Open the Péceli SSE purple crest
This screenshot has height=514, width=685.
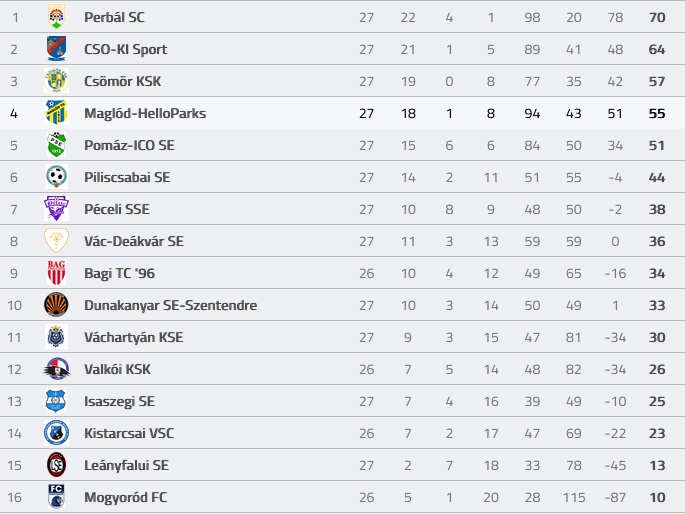pyautogui.click(x=56, y=208)
